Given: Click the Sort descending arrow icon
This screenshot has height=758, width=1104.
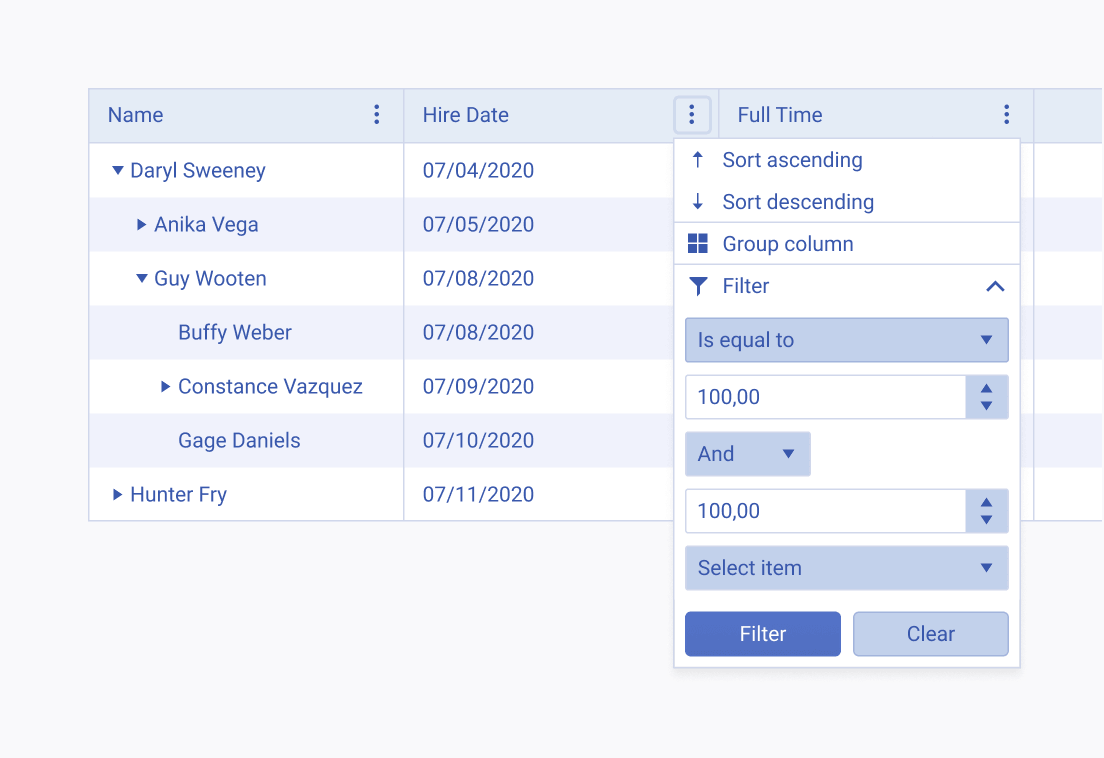Looking at the screenshot, I should click(698, 202).
